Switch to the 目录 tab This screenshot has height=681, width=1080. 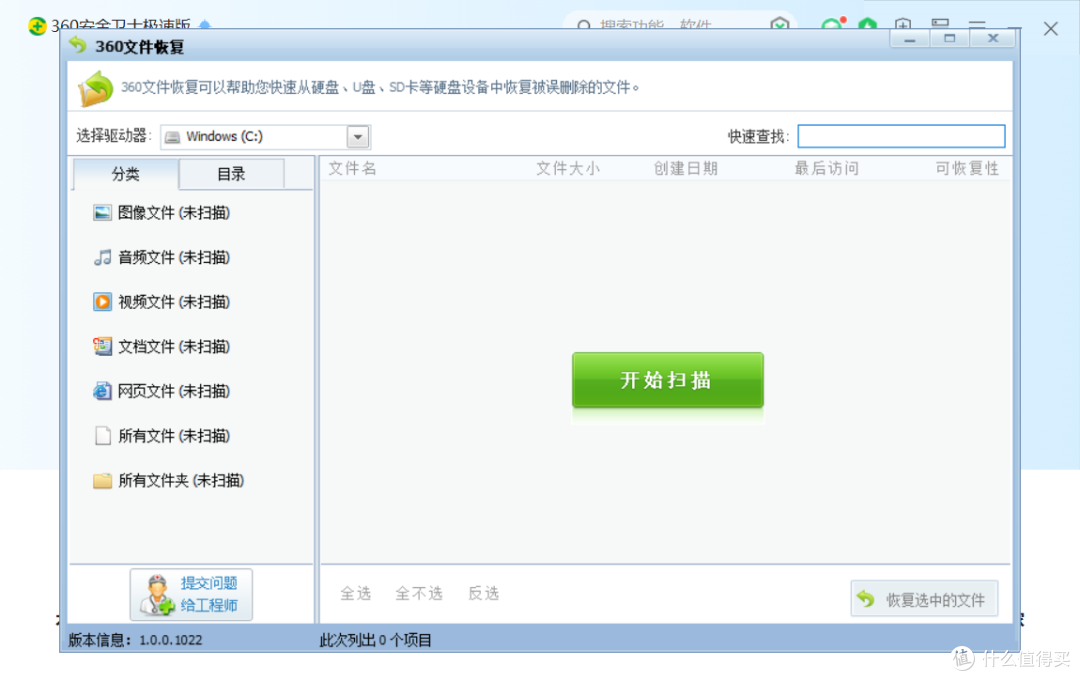(x=231, y=174)
